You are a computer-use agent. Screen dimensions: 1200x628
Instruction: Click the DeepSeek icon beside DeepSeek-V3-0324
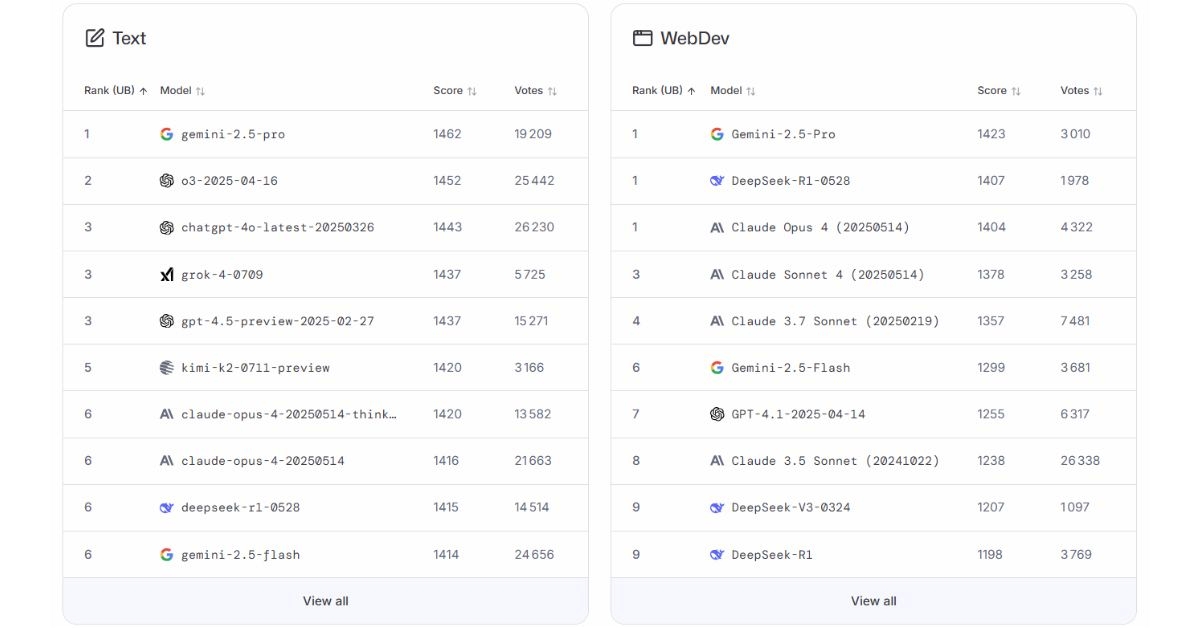717,507
